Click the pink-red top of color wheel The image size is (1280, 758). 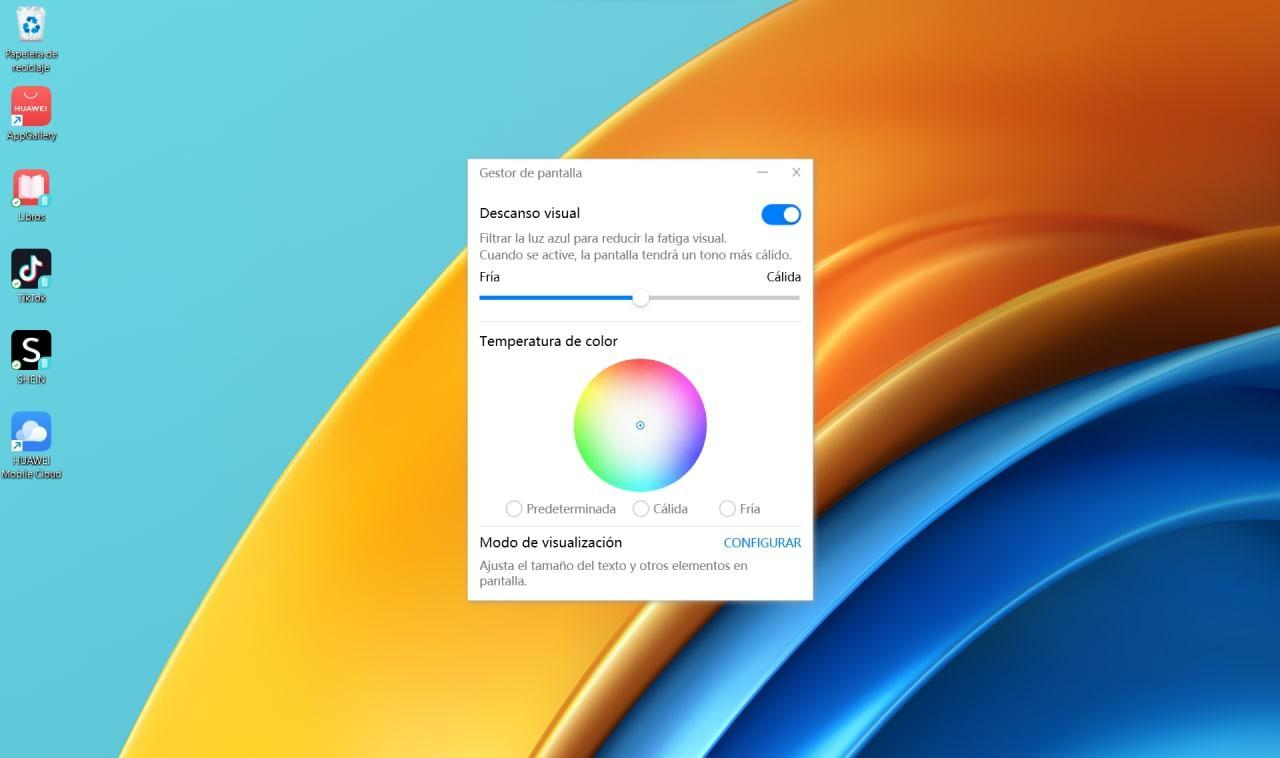pyautogui.click(x=640, y=370)
